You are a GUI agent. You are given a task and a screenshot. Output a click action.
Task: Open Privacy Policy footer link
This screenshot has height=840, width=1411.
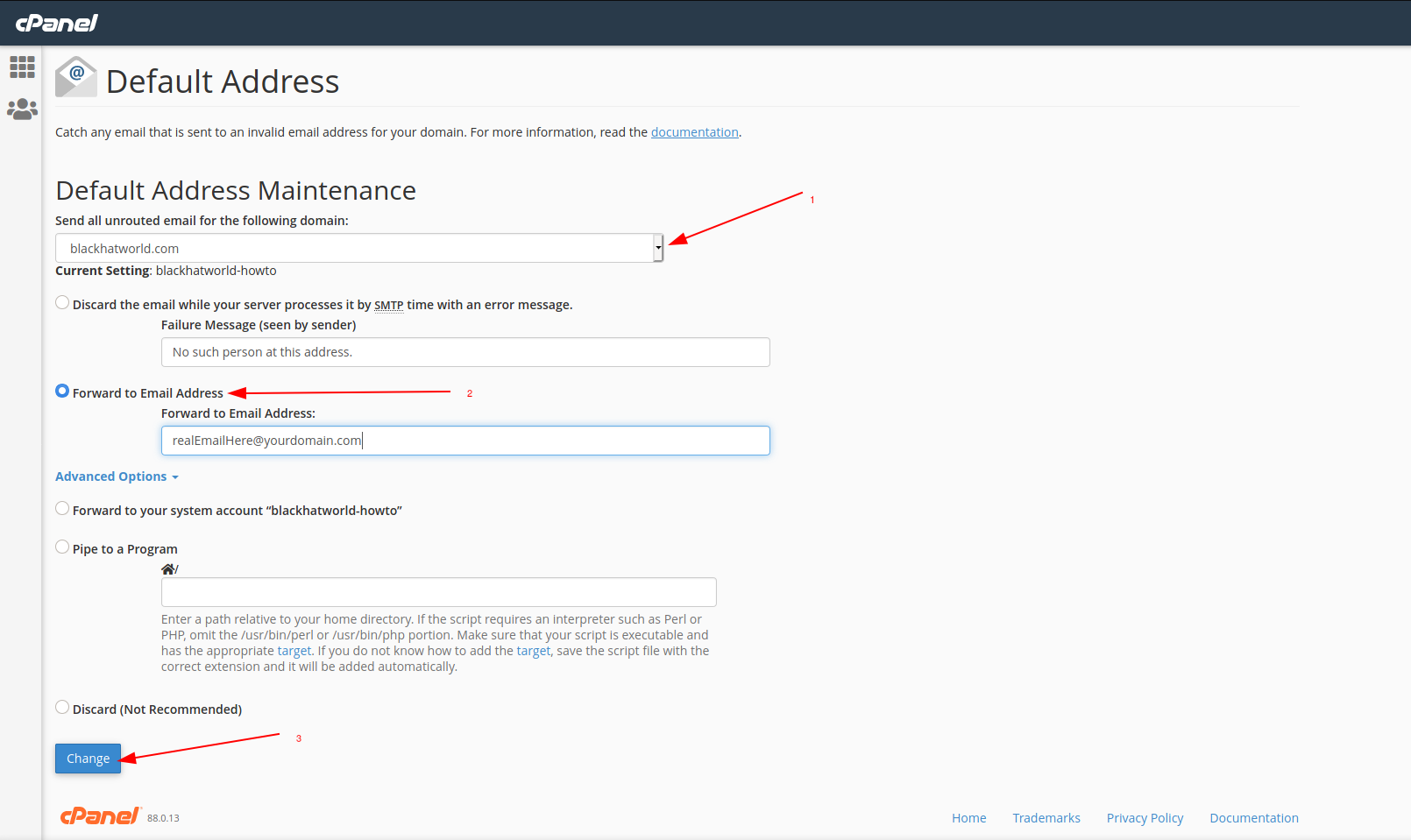click(x=1145, y=818)
